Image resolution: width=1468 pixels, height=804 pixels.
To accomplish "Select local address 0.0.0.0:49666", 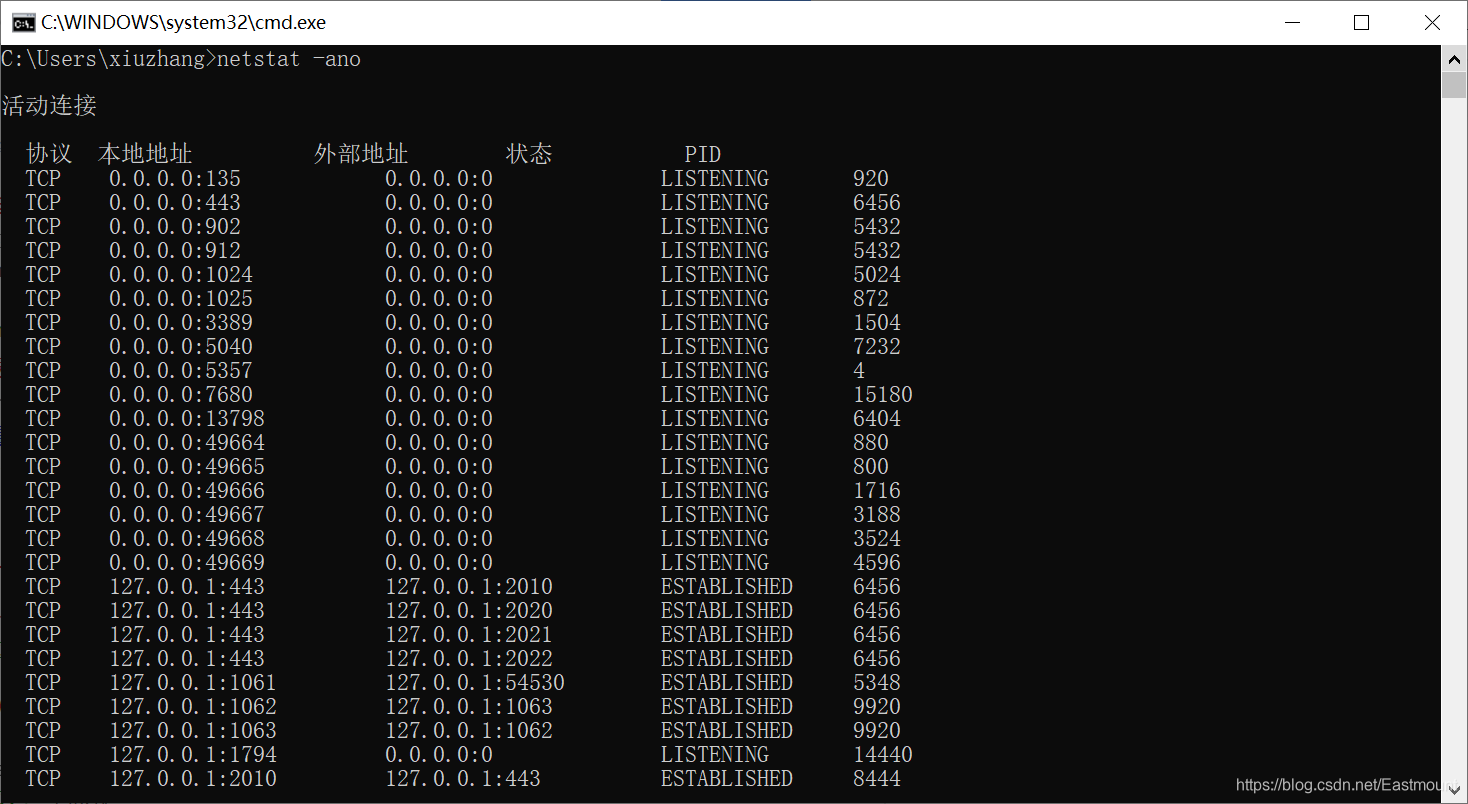I will tap(187, 491).
